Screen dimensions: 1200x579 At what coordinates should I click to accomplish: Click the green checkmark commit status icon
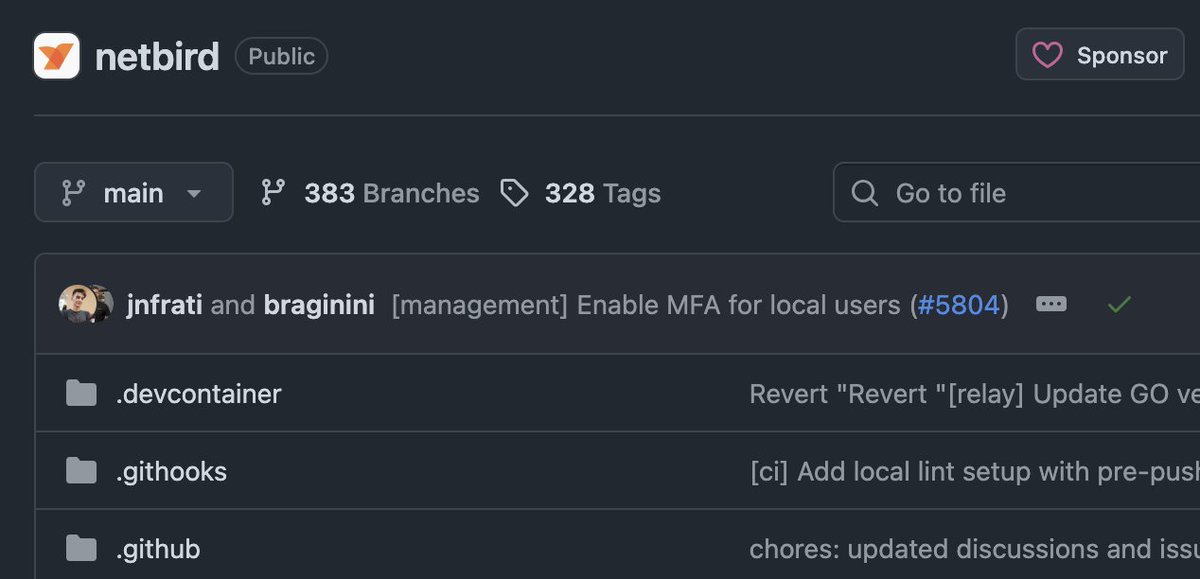coord(1119,304)
